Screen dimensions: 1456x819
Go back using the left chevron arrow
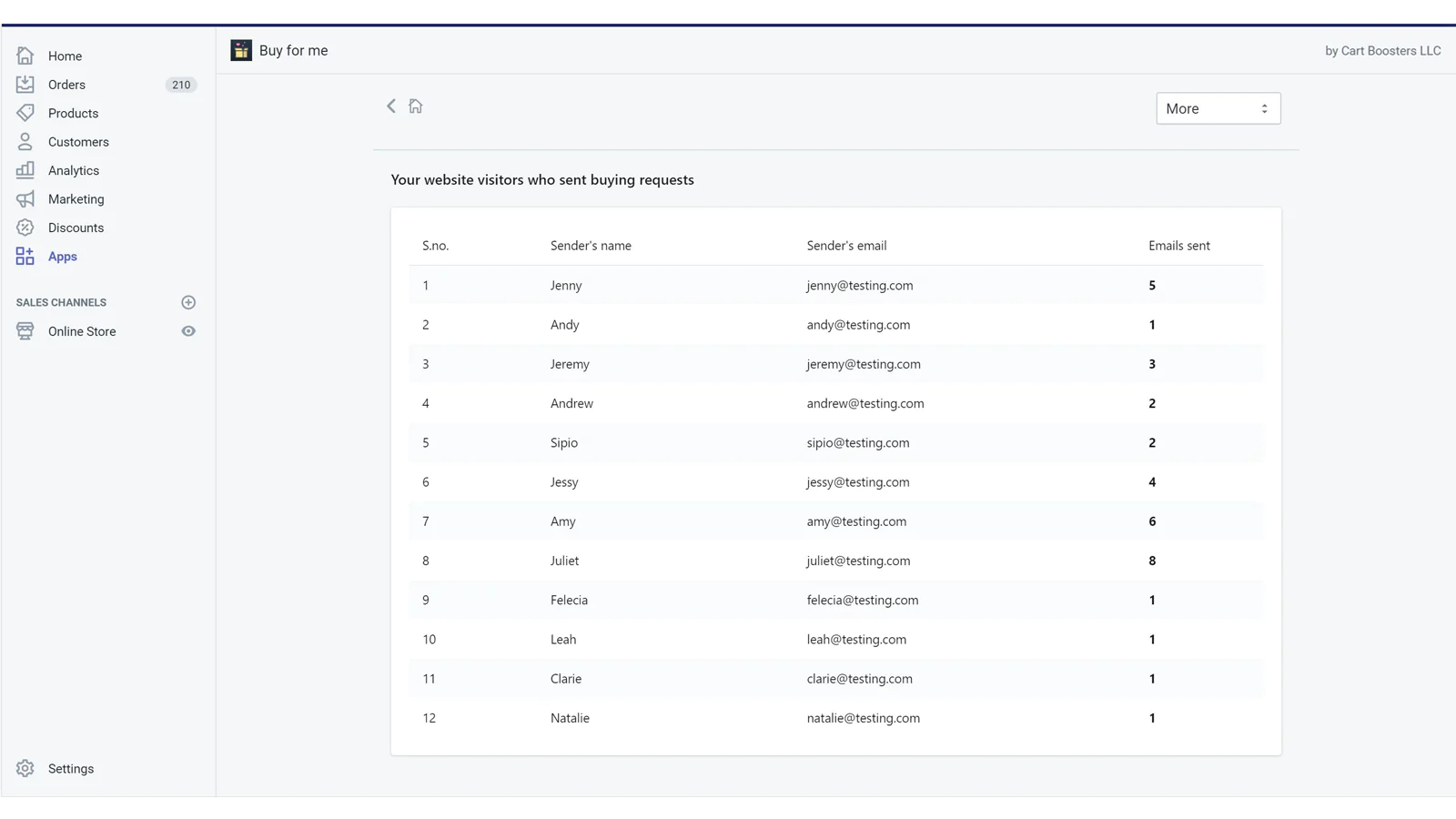click(x=391, y=106)
